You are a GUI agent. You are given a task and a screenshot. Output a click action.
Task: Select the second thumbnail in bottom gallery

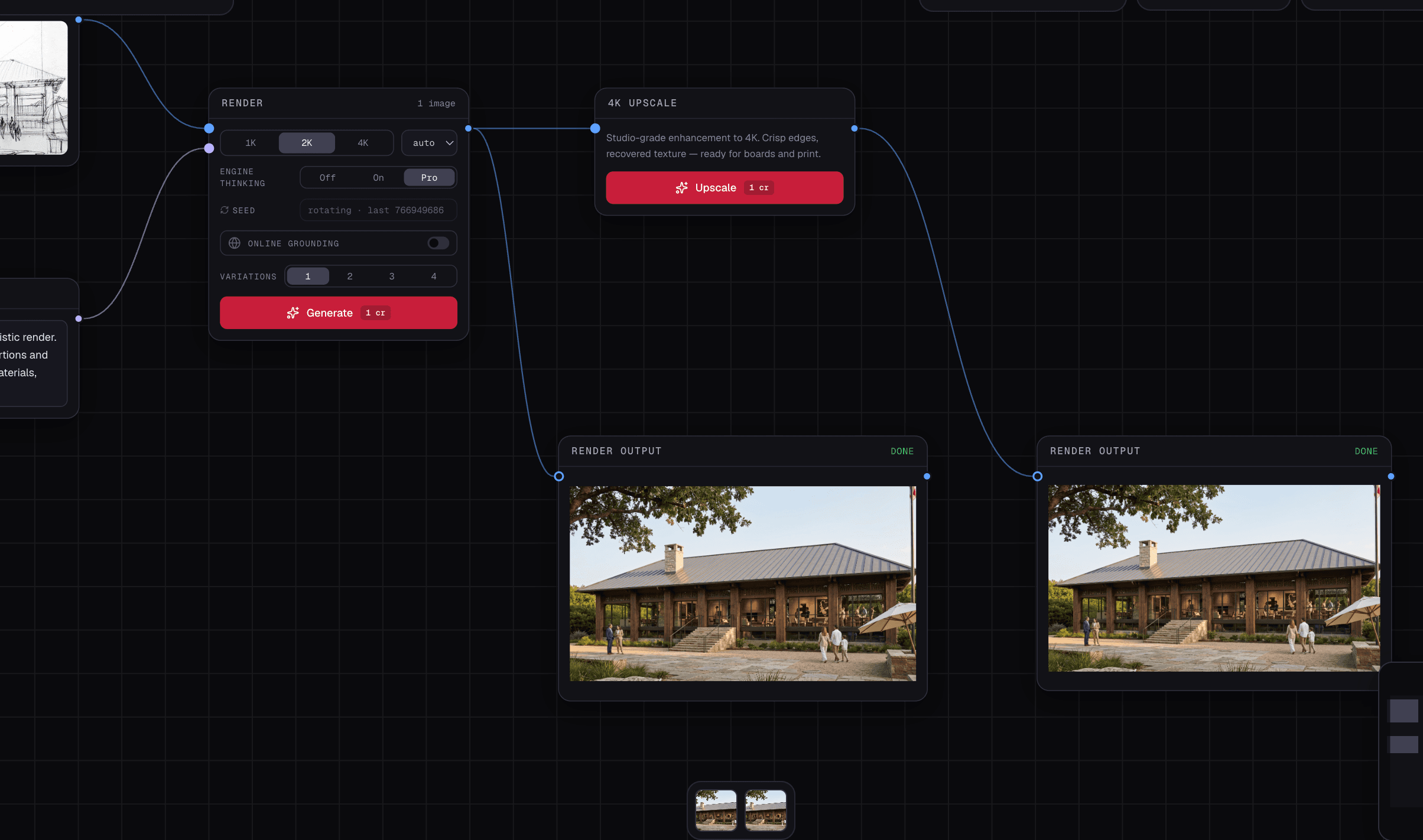(x=766, y=810)
